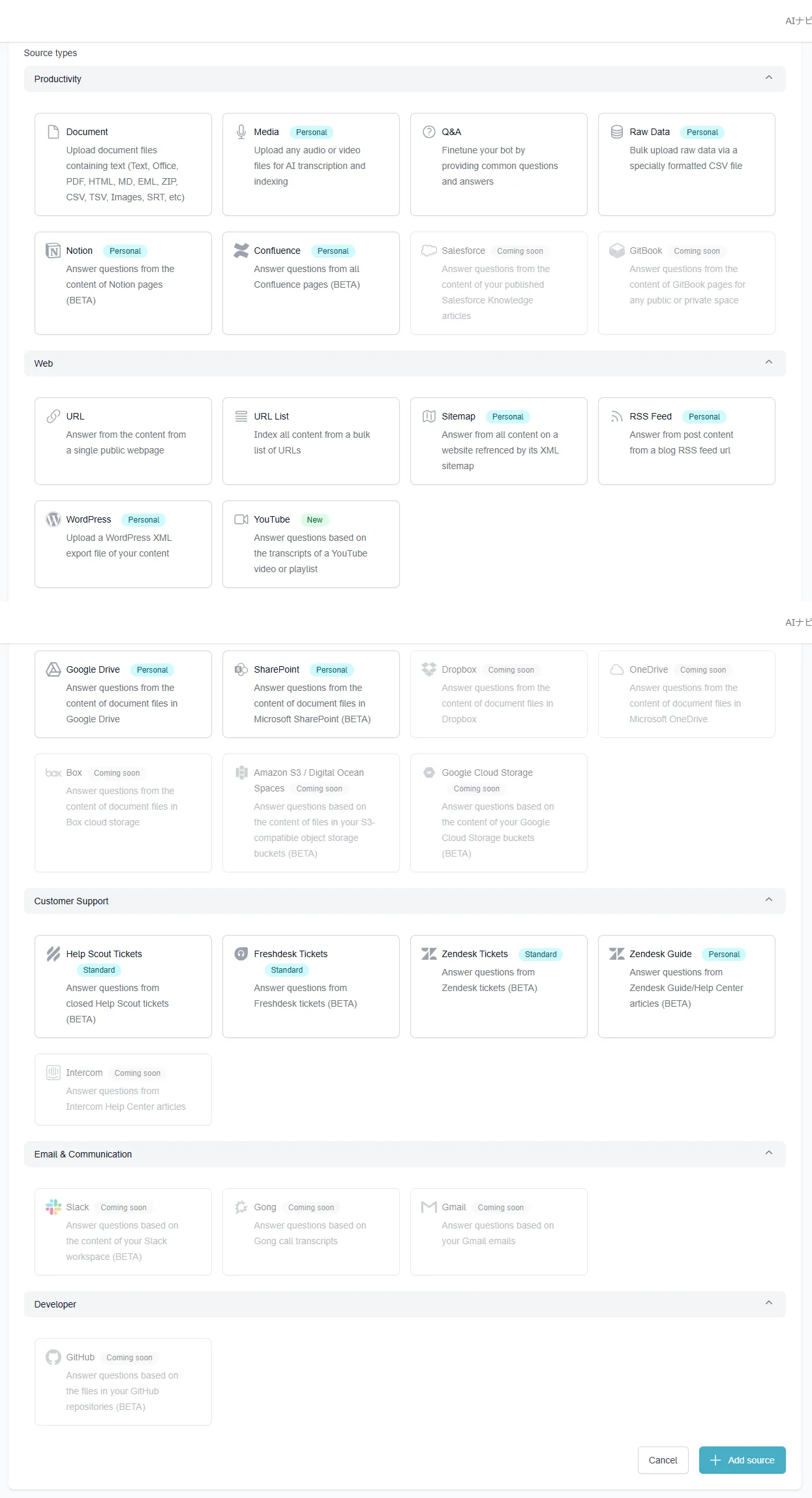The height and width of the screenshot is (1498, 812).
Task: Click the URL chain link icon
Action: (53, 416)
